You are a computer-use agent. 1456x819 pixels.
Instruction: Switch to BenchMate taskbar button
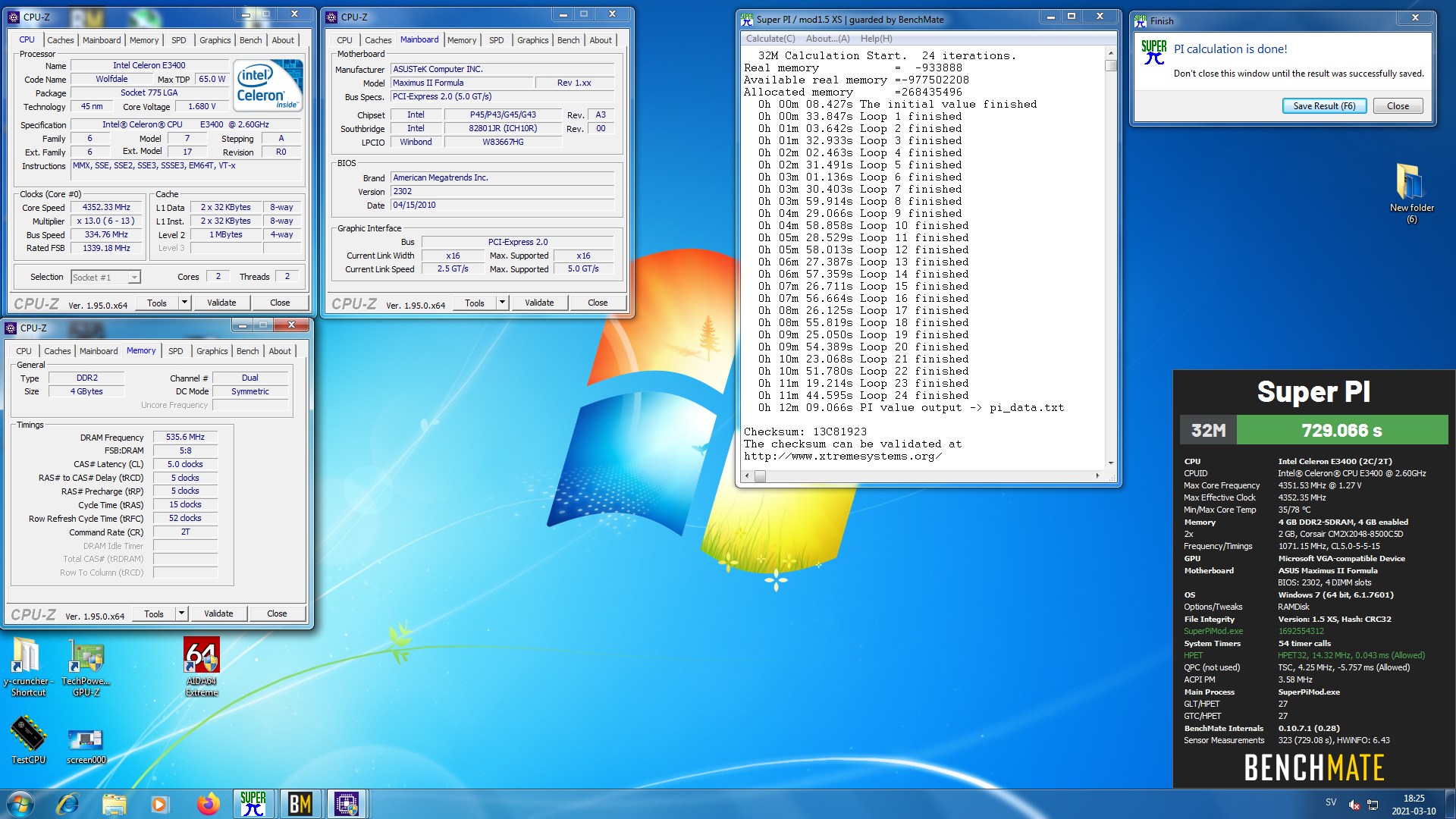(x=300, y=803)
